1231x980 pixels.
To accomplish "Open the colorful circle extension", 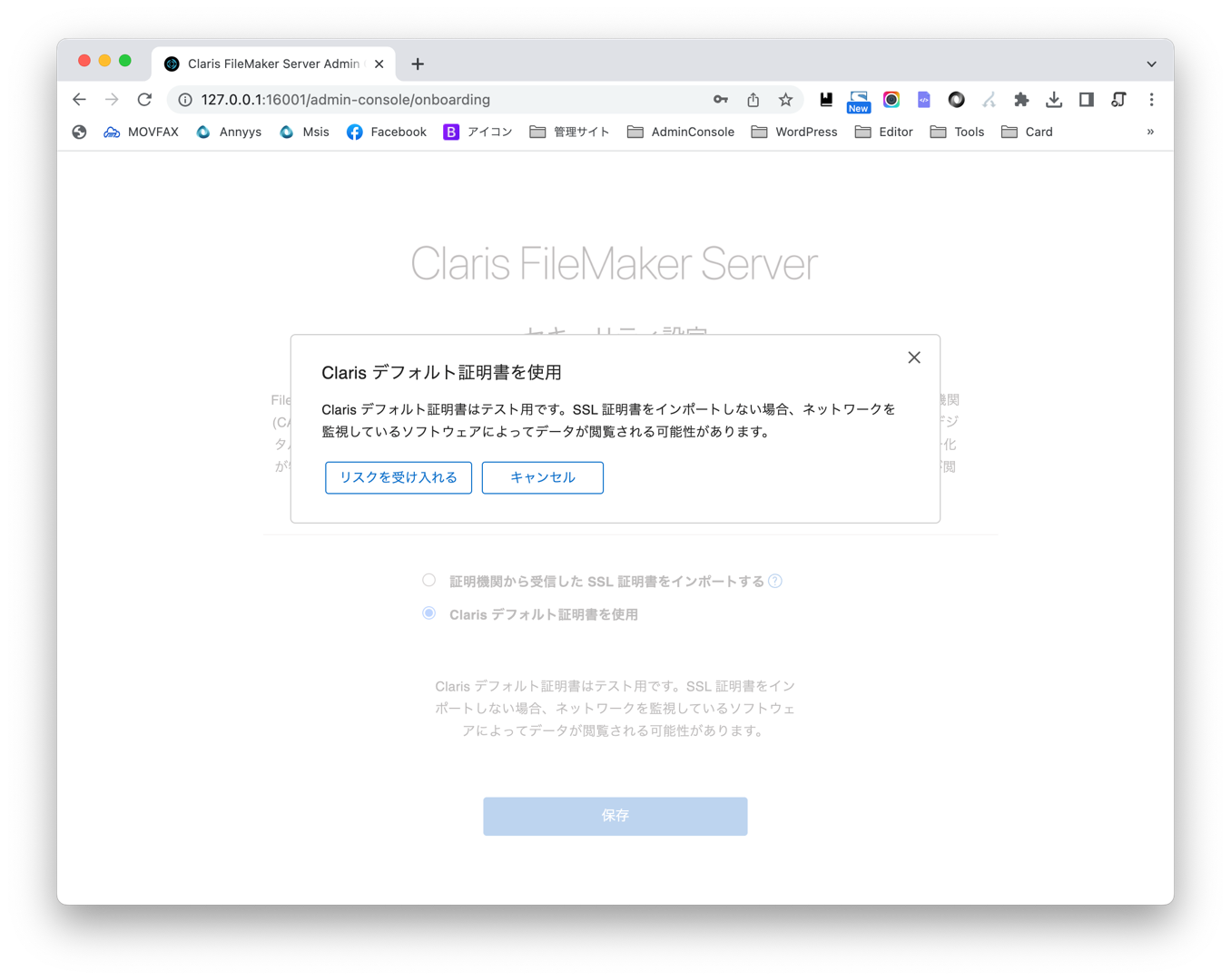I will click(891, 100).
